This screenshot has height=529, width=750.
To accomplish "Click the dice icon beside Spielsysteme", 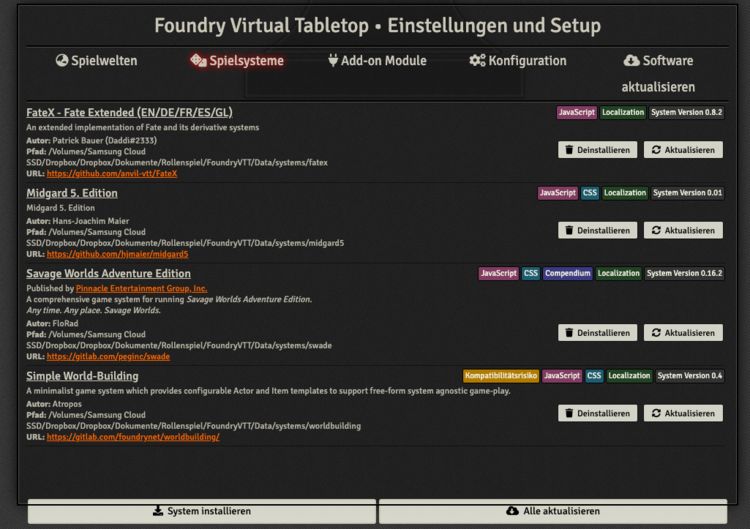I will coord(198,61).
